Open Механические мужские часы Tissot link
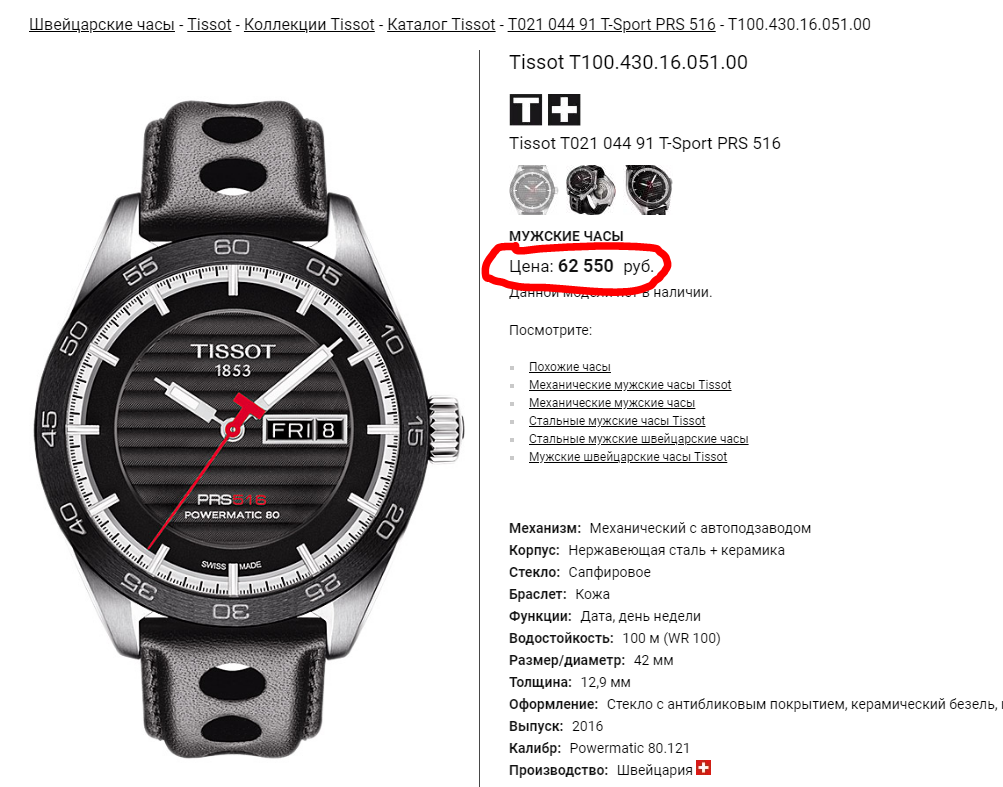The height and width of the screenshot is (787, 1003). tap(629, 385)
